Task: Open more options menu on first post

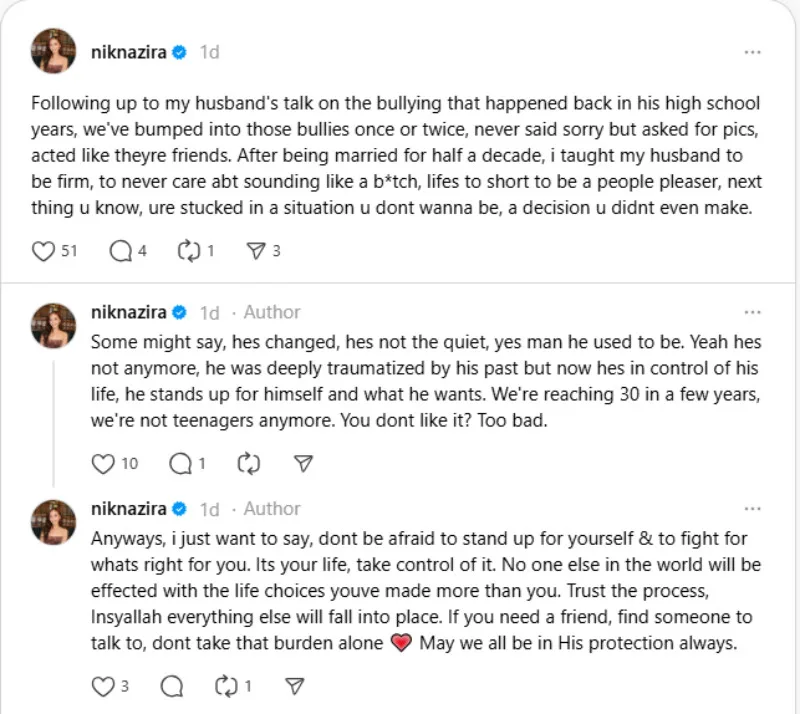Action: (752, 51)
